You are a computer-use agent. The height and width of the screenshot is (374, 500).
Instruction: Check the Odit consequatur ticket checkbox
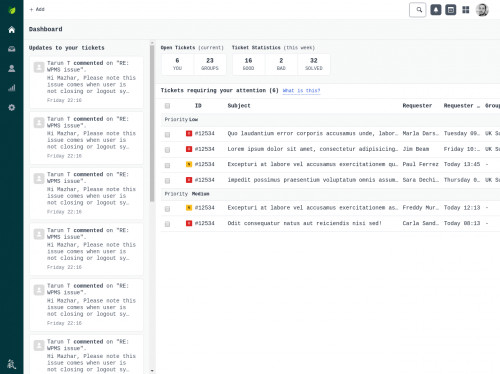click(x=167, y=224)
